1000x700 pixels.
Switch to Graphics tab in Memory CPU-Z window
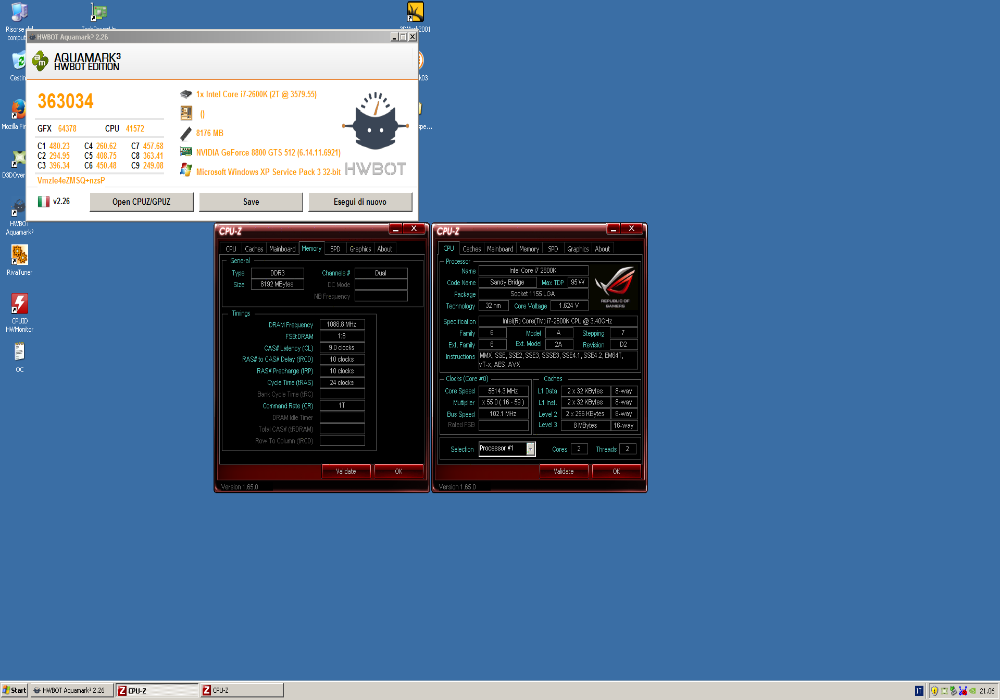click(x=360, y=249)
